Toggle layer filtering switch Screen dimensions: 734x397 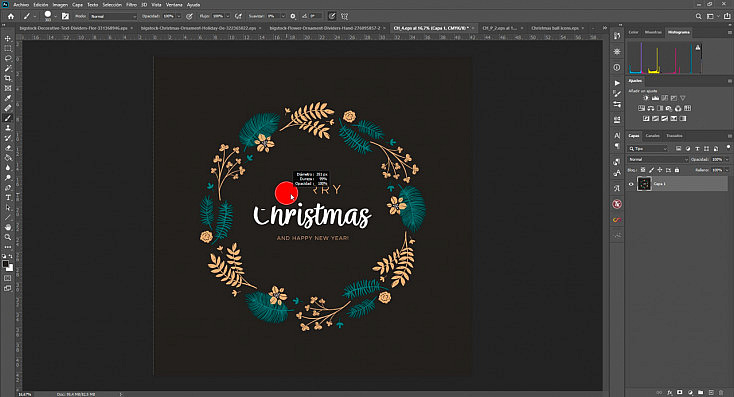click(728, 147)
